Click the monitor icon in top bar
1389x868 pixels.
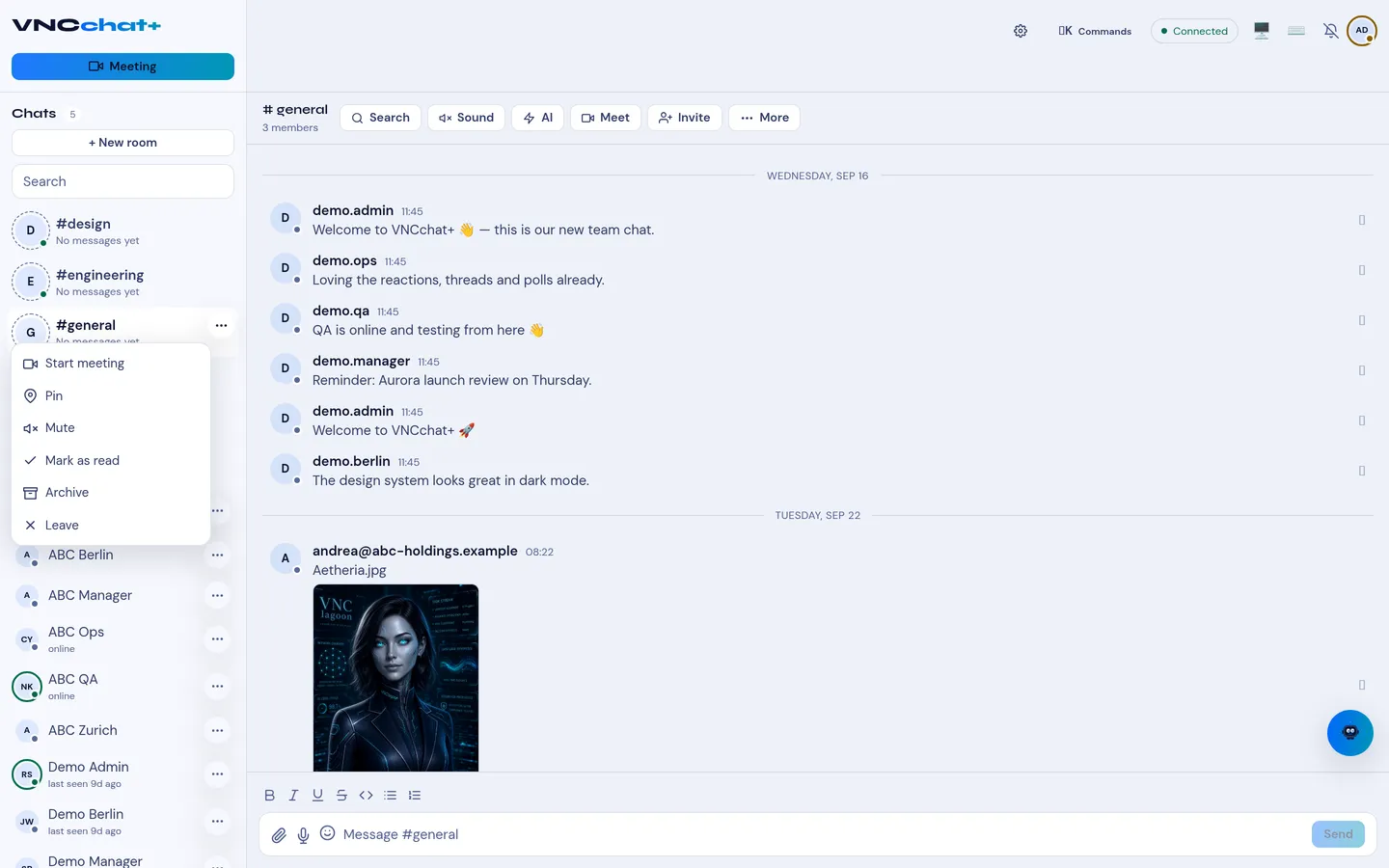point(1262,31)
